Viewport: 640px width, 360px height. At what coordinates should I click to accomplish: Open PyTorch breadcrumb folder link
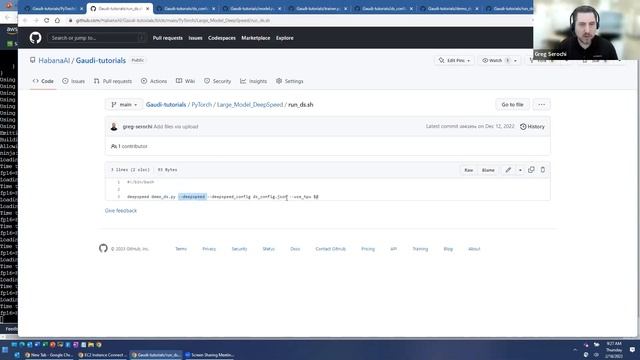click(x=202, y=105)
